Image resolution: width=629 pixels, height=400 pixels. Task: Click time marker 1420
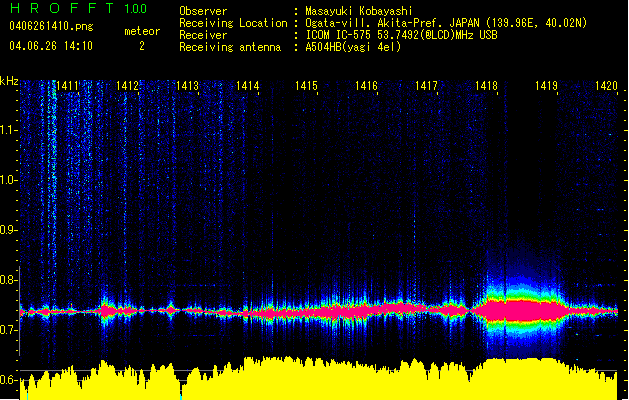coord(606,86)
